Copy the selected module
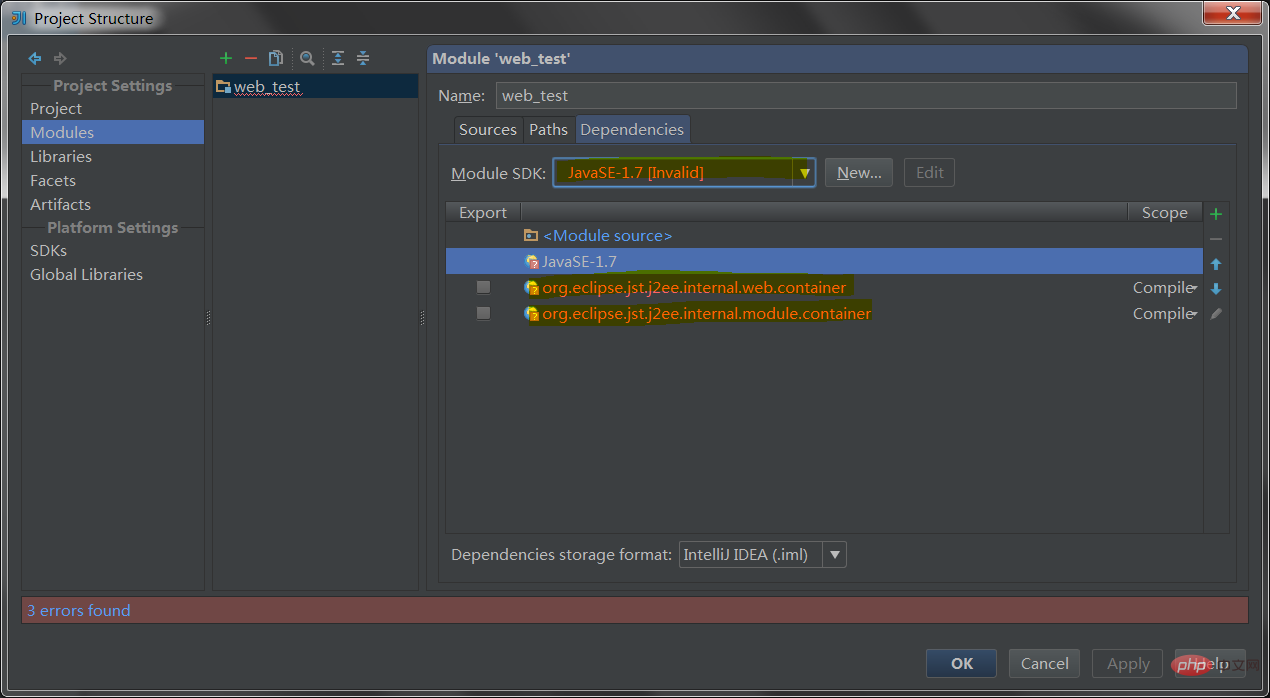 (x=276, y=58)
